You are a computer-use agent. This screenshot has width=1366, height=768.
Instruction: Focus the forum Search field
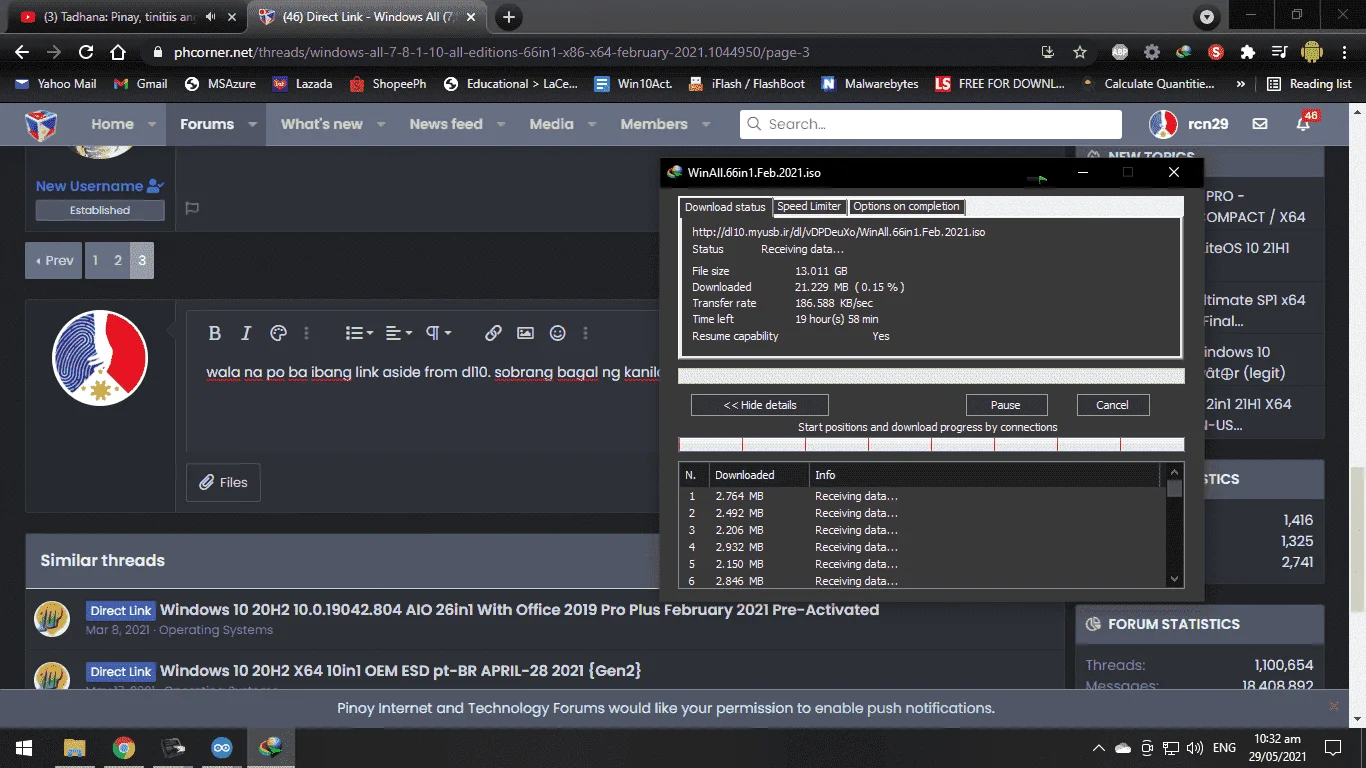[931, 124]
